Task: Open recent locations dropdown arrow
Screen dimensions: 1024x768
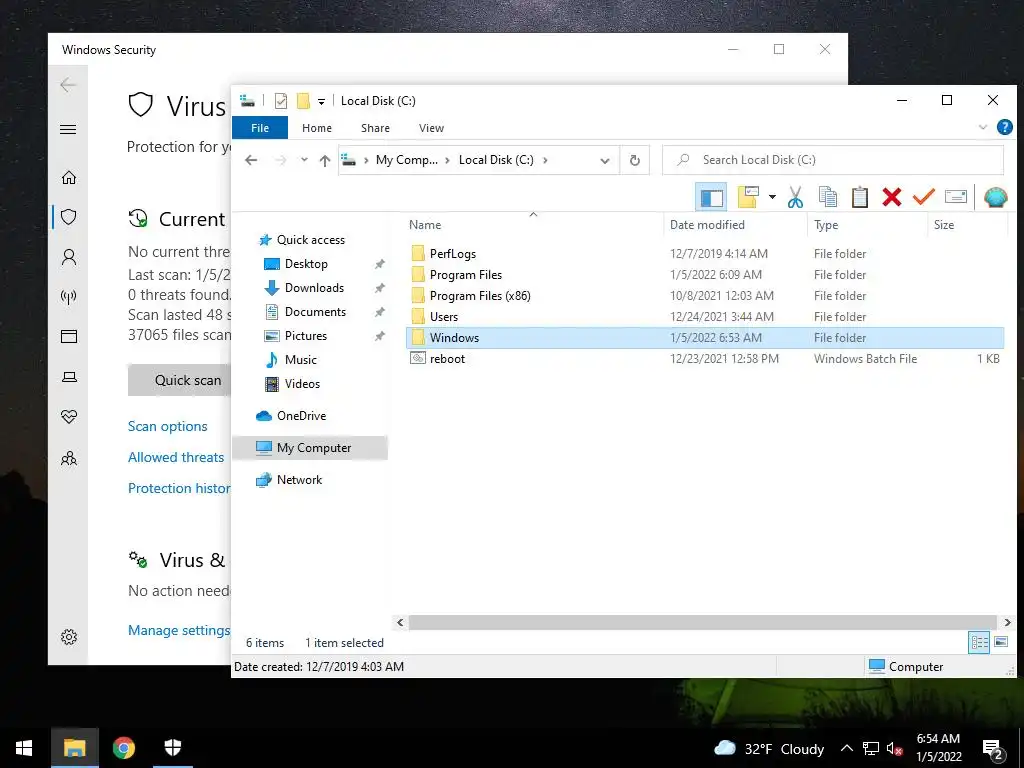Action: [304, 160]
